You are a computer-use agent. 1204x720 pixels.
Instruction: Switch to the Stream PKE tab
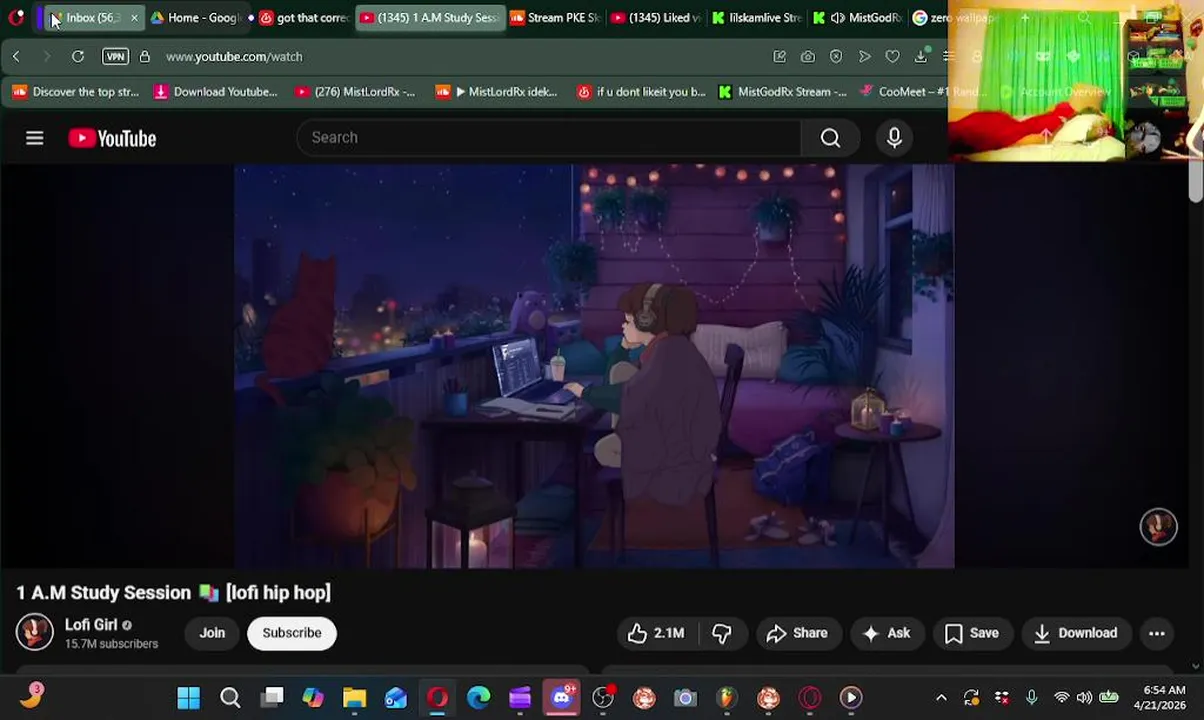[554, 18]
